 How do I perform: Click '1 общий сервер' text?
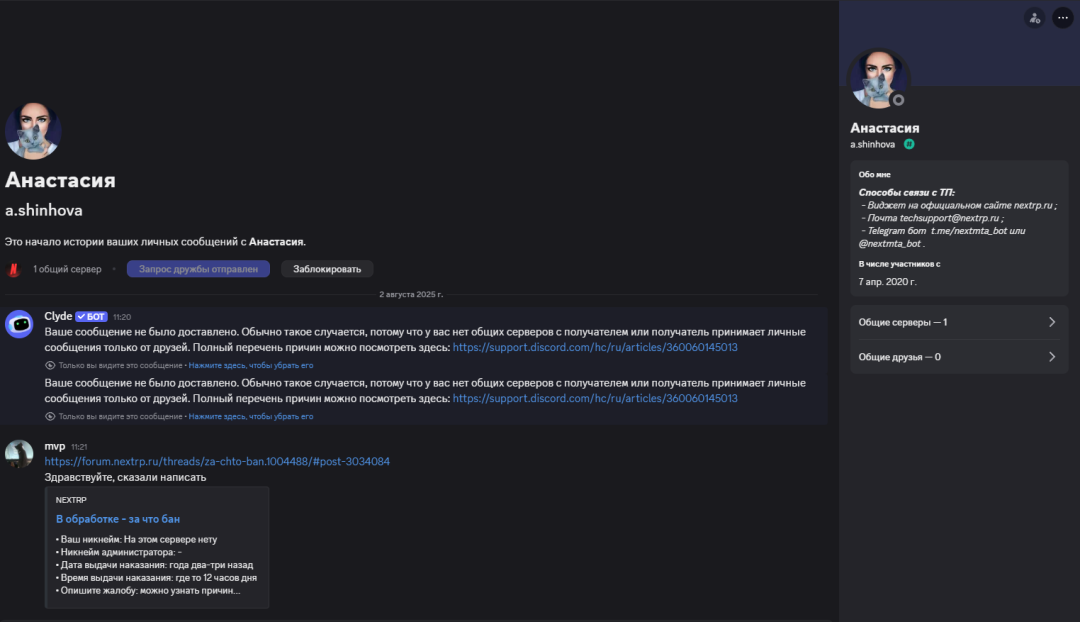click(68, 269)
